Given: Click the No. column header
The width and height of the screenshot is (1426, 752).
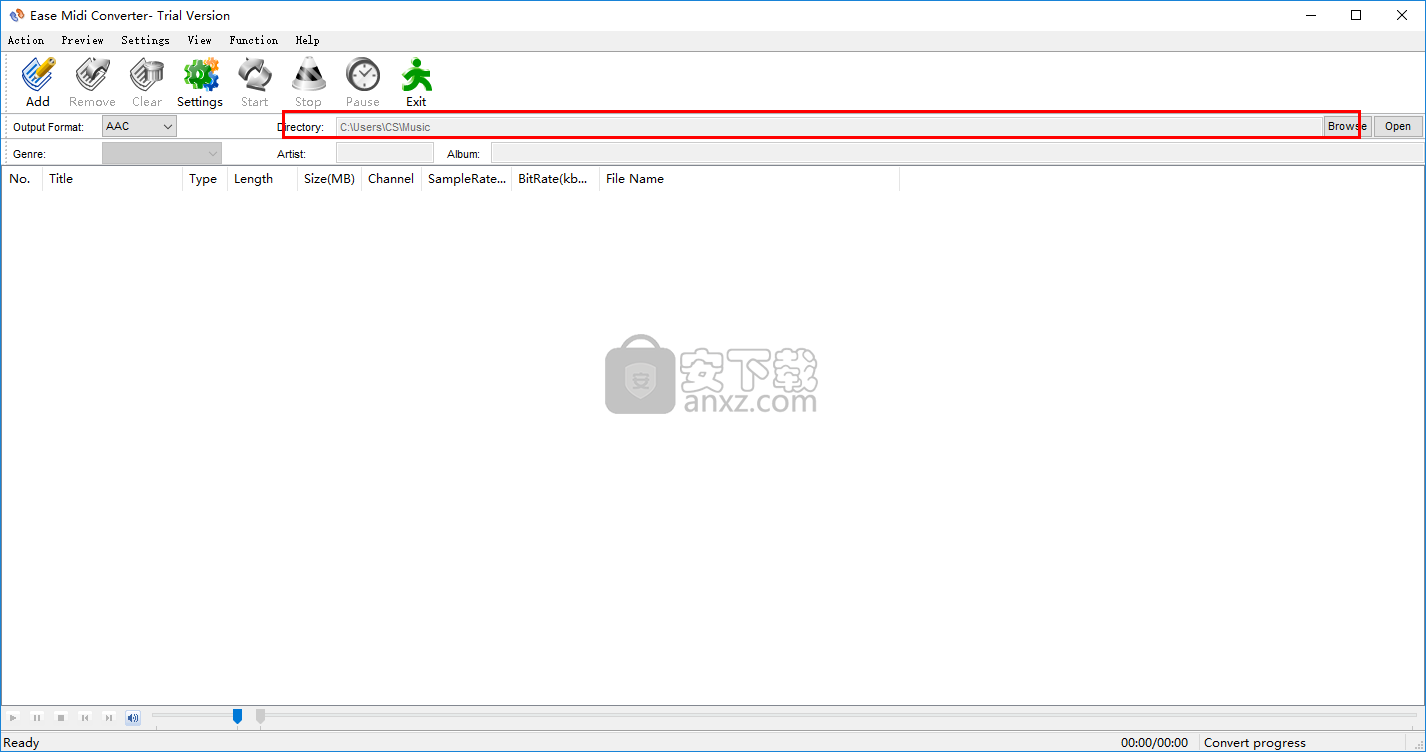Looking at the screenshot, I should [22, 179].
